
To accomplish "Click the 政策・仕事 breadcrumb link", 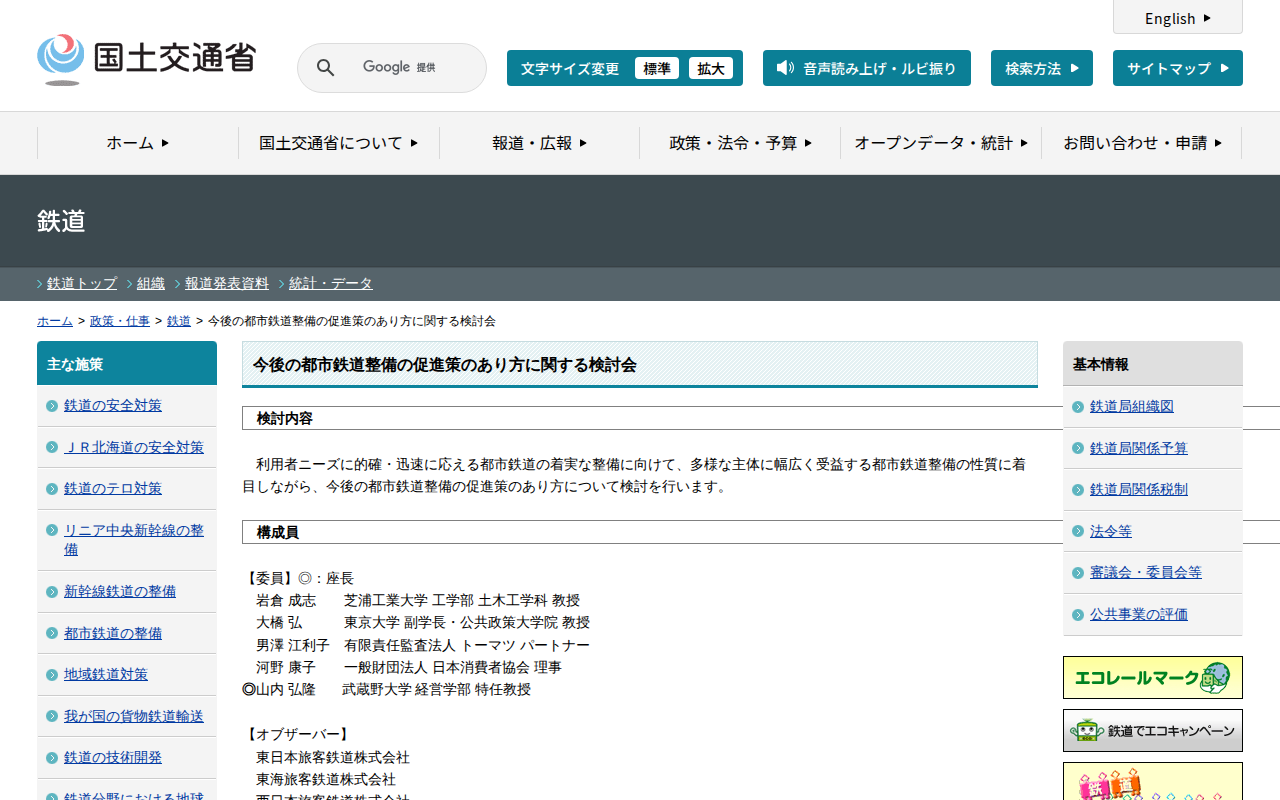I will click(x=120, y=321).
